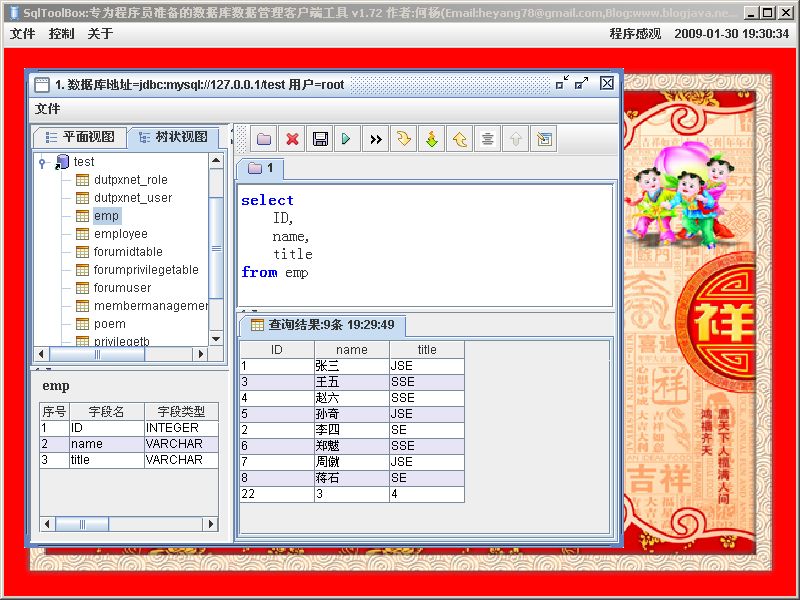Click the center-align lines toolbar icon

tap(487, 139)
